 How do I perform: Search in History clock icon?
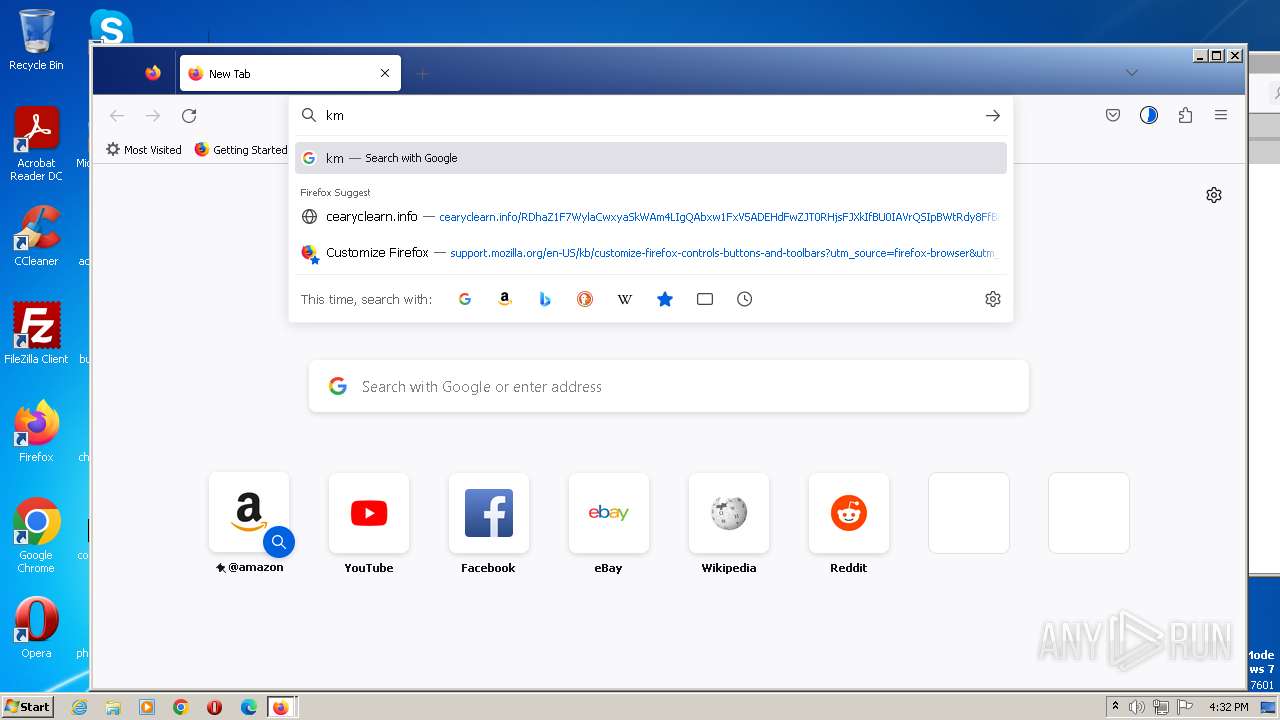click(x=745, y=299)
